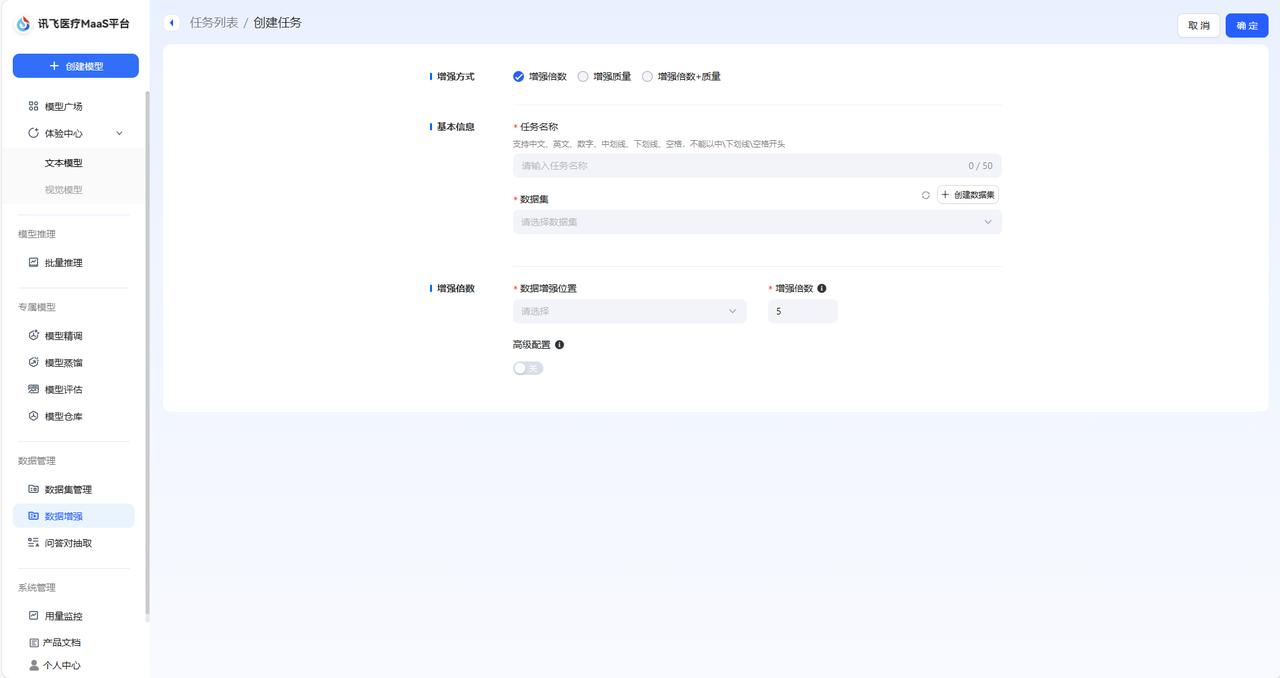Viewport: 1280px width, 678px height.
Task: Refresh the dataset list icon
Action: [926, 195]
